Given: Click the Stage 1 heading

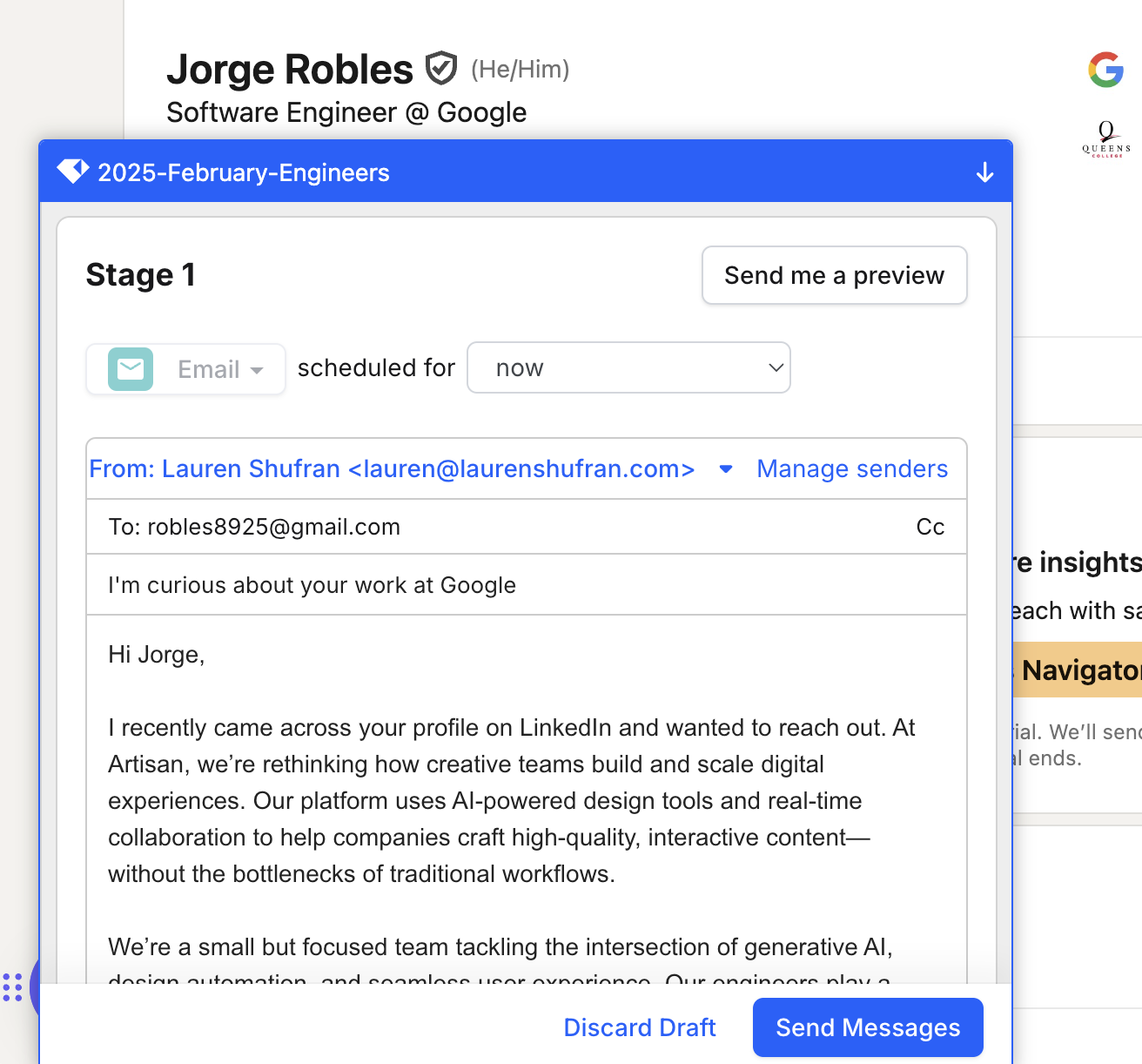Looking at the screenshot, I should (140, 275).
